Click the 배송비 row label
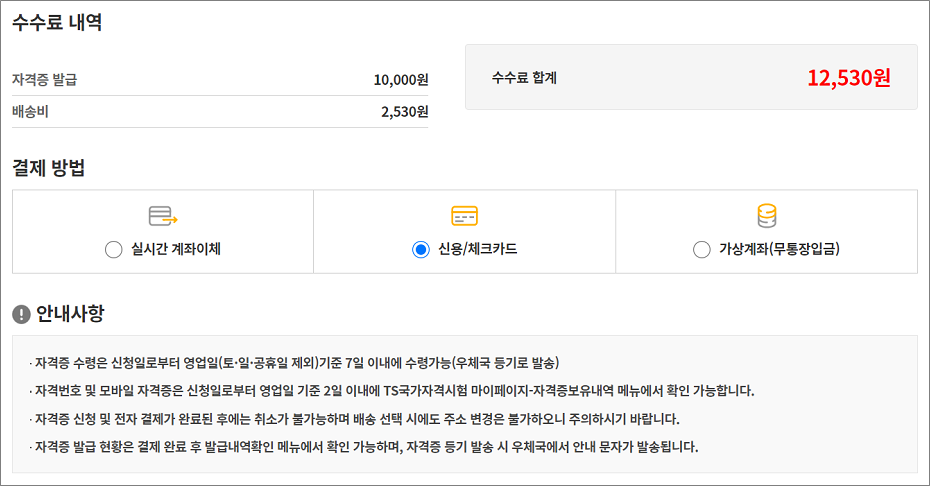The width and height of the screenshot is (930, 486). 30,112
